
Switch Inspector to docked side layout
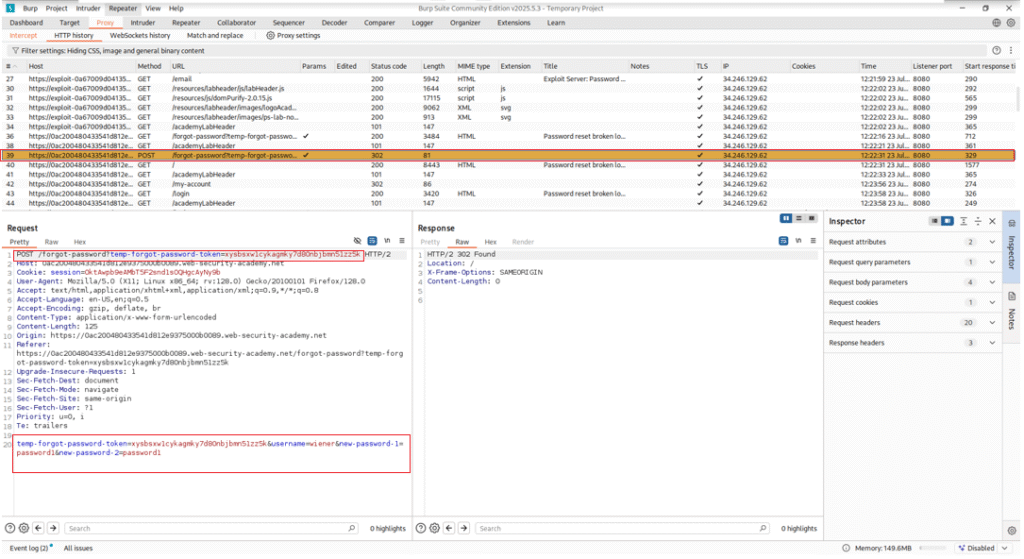pos(948,221)
